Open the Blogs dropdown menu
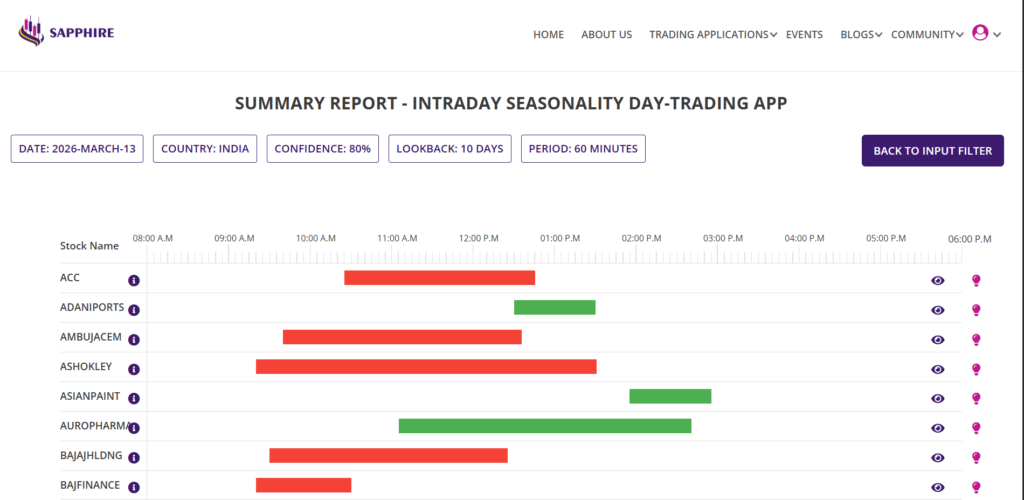The image size is (1024, 500). point(860,34)
